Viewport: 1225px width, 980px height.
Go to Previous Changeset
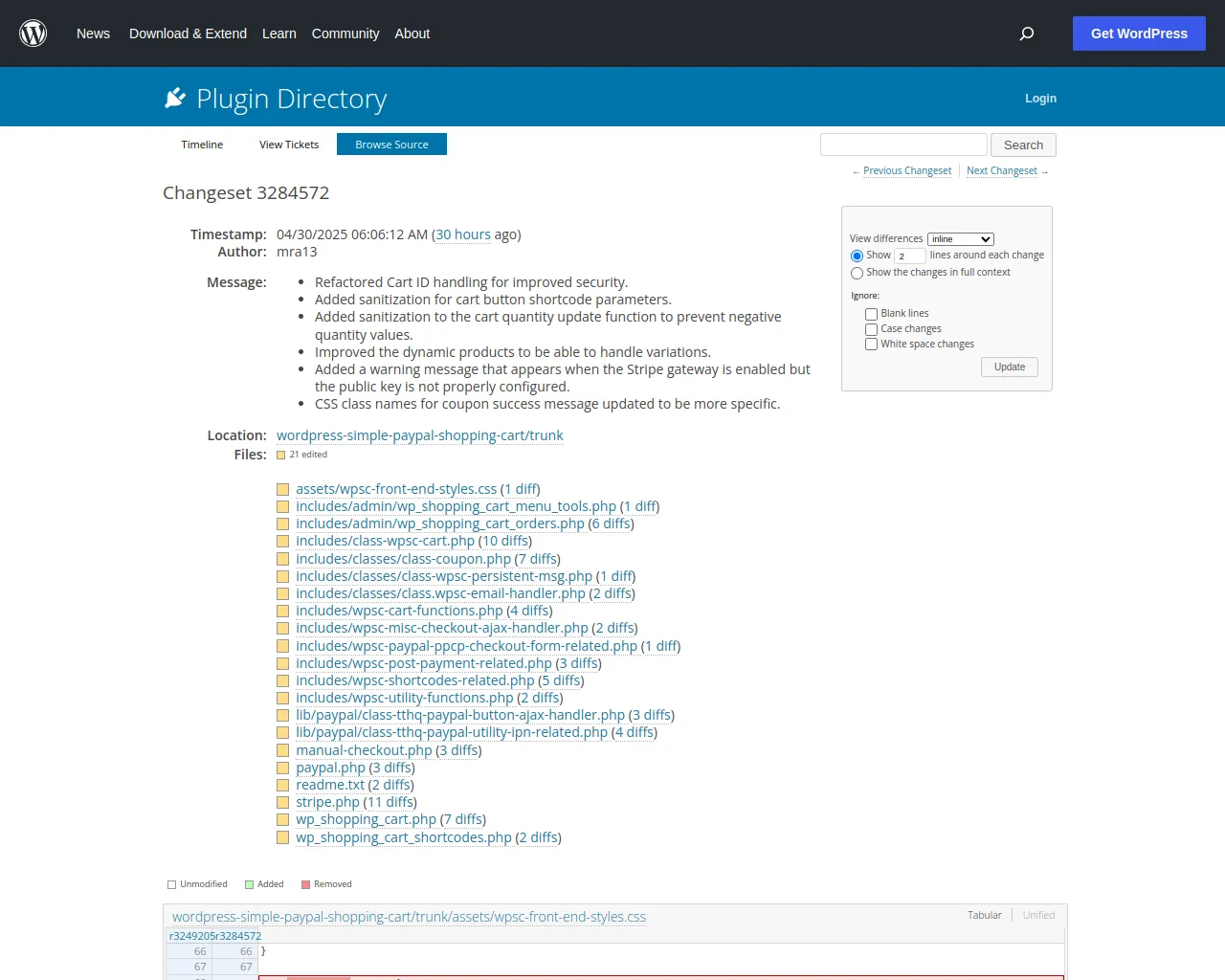pyautogui.click(x=907, y=171)
